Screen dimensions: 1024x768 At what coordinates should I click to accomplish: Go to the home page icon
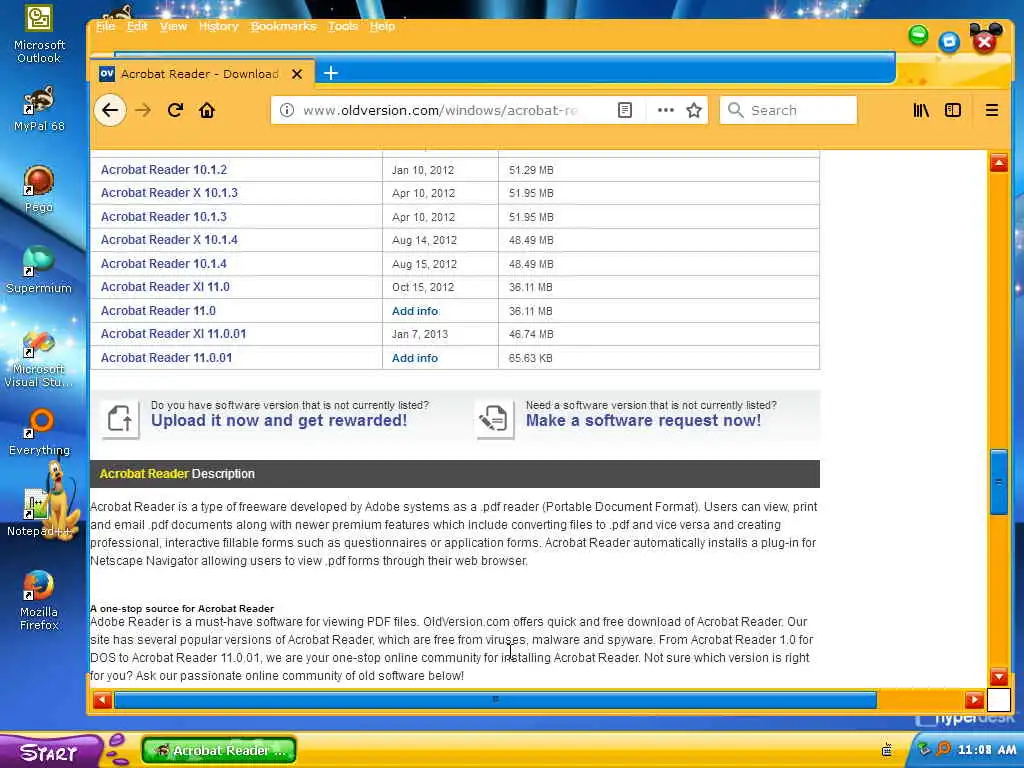(x=207, y=110)
